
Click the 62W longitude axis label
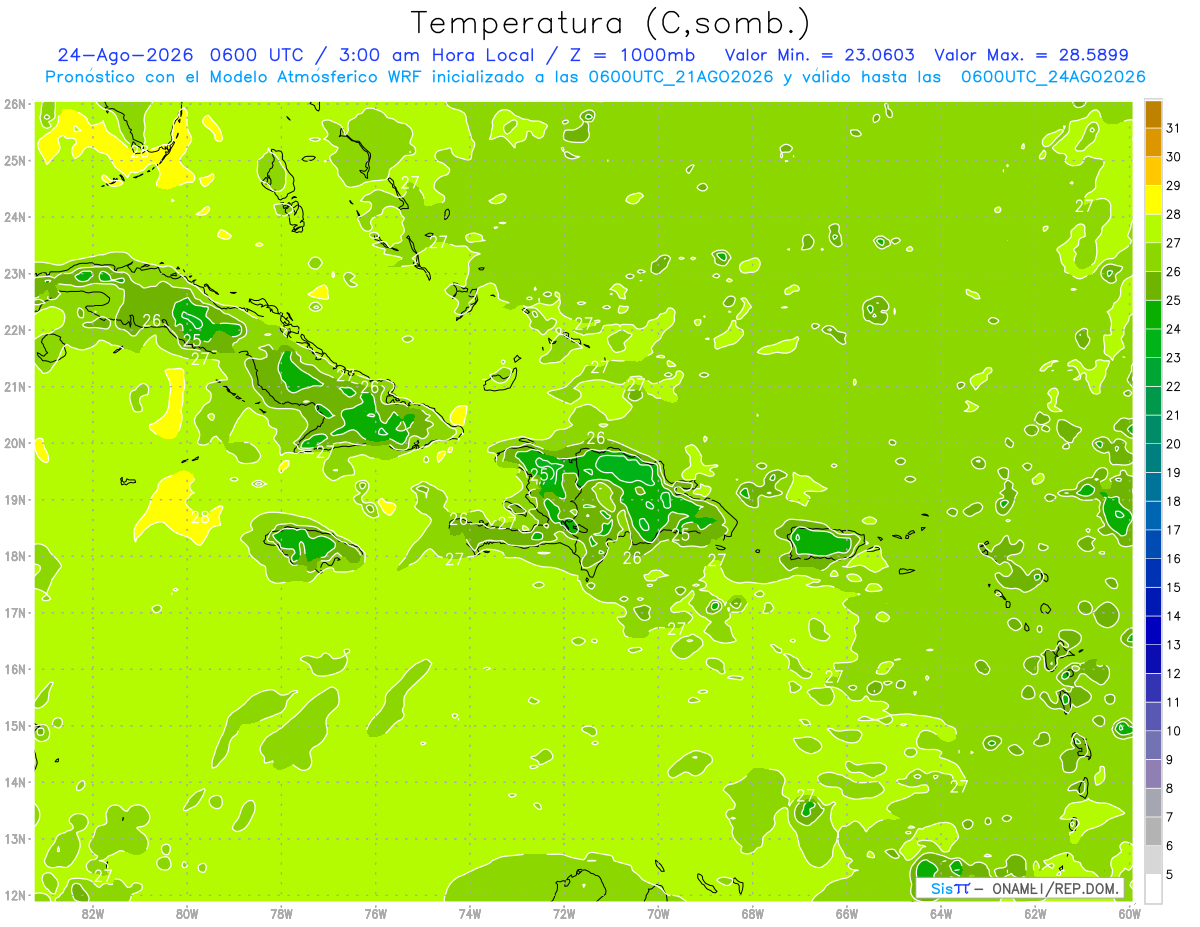(x=1035, y=912)
